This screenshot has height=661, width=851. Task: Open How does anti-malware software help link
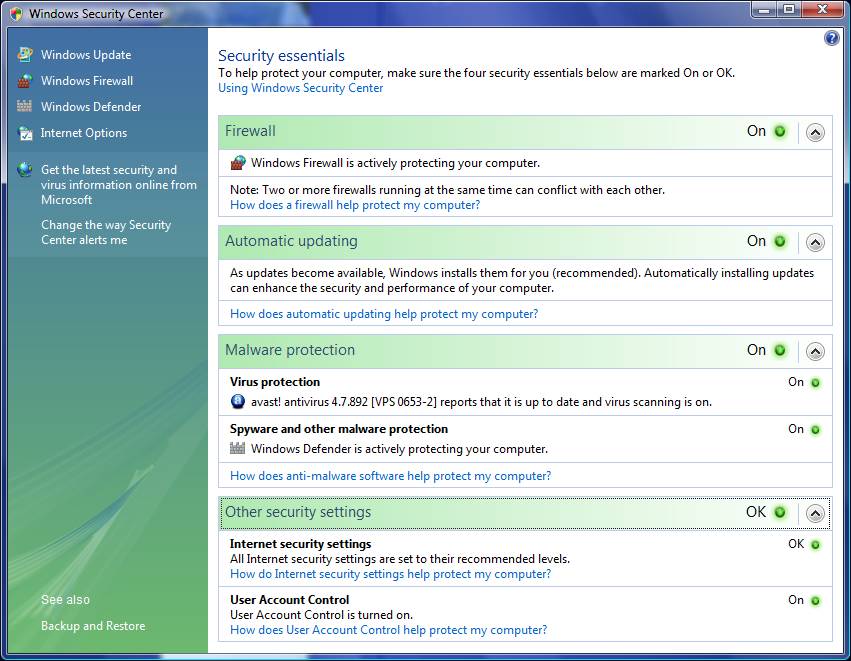390,476
